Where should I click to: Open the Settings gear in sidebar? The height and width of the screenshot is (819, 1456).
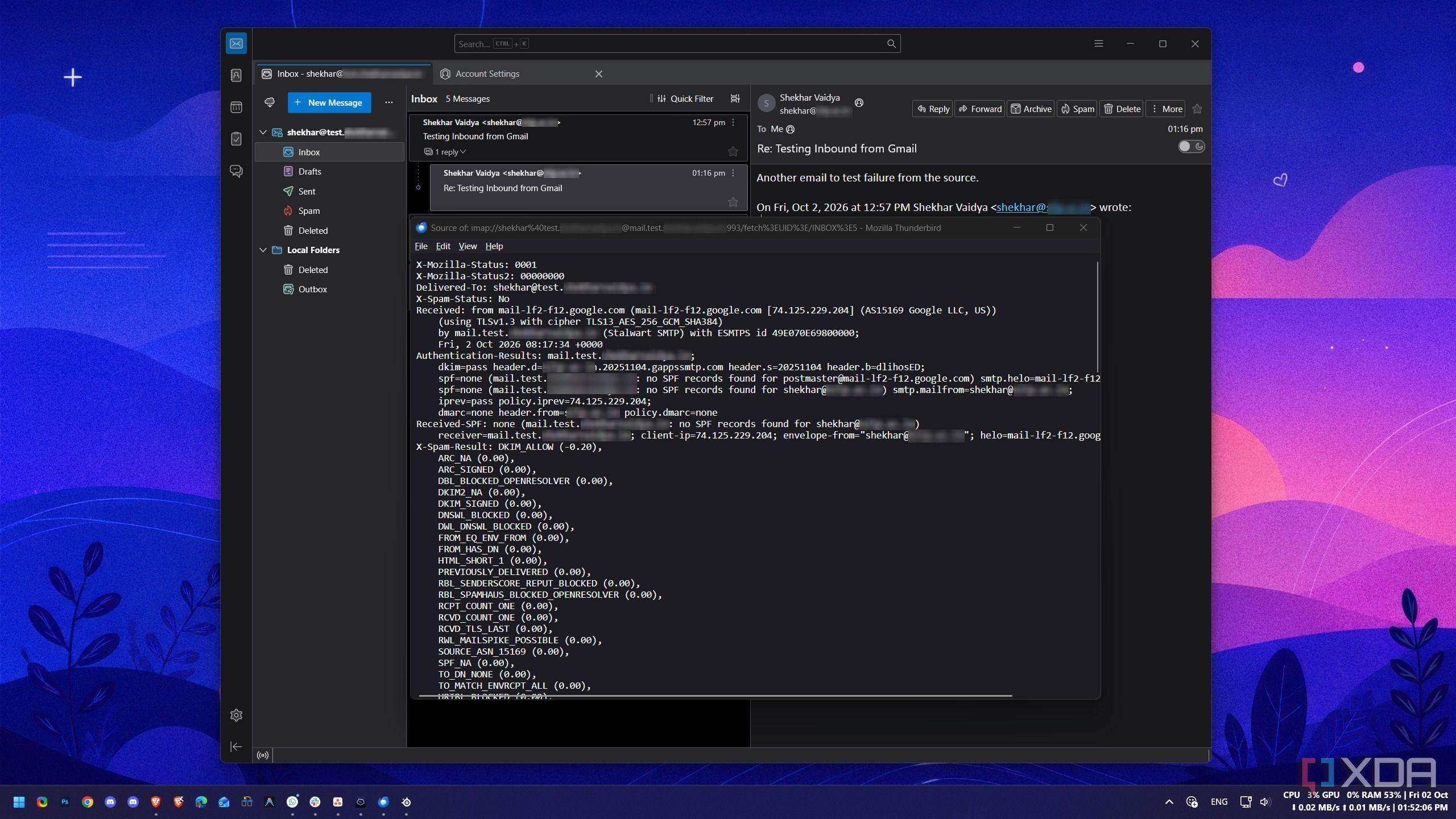pos(236,715)
